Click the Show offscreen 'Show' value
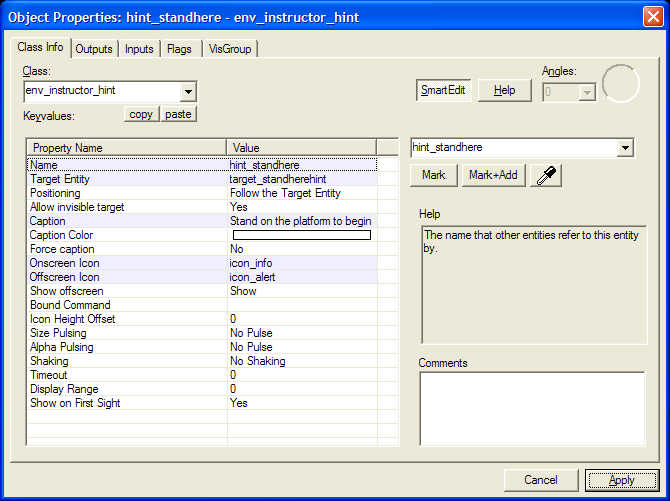The height and width of the screenshot is (501, 670). click(243, 291)
